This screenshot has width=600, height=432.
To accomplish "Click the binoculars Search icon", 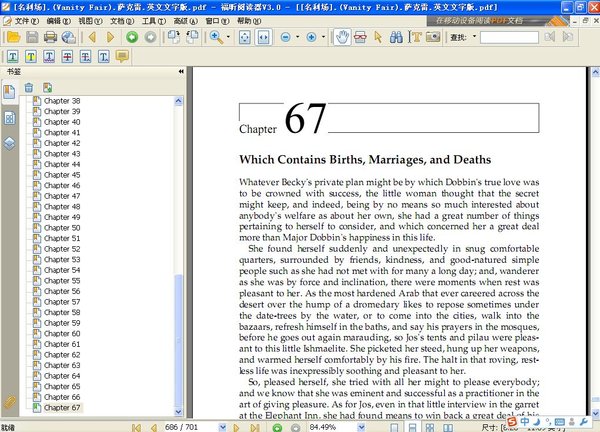I will [x=396, y=37].
